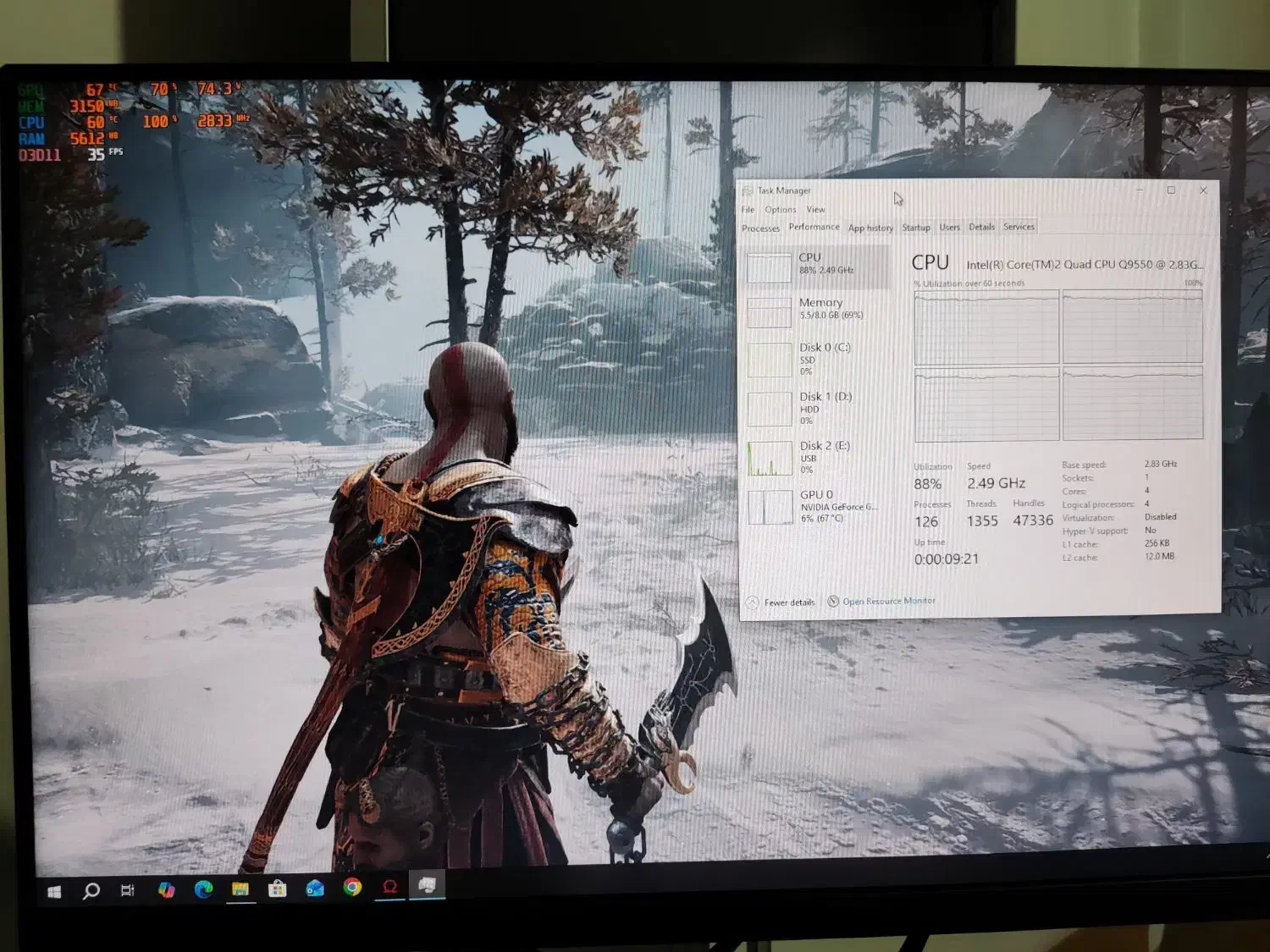Open the Windows Start menu
This screenshot has height=952, width=1270.
(x=54, y=891)
